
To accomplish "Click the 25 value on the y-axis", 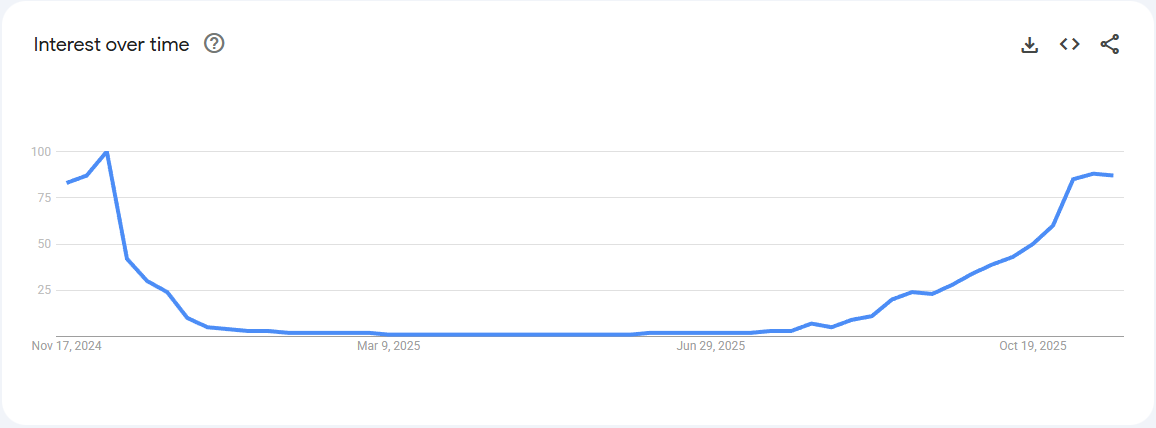I will pyautogui.click(x=43, y=290).
